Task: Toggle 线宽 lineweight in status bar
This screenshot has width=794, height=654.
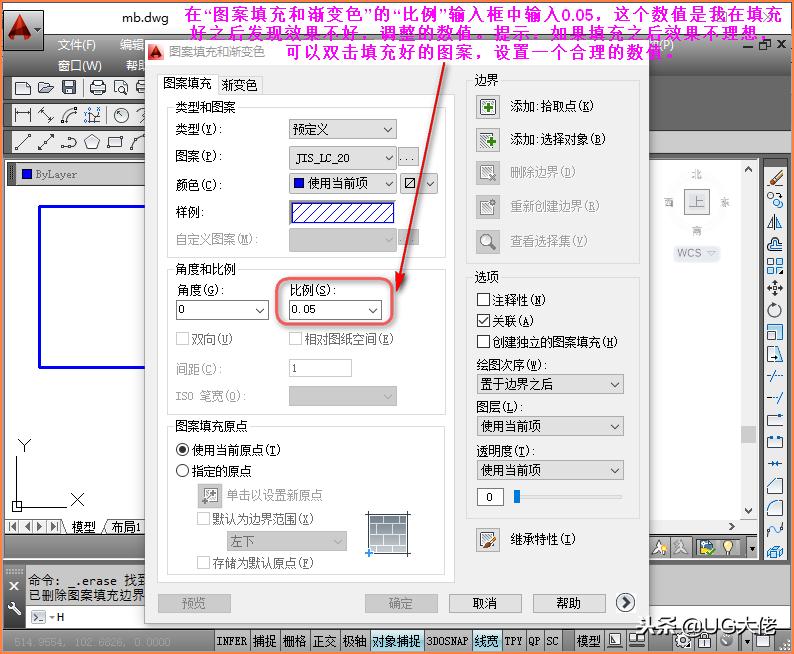Action: tap(486, 641)
